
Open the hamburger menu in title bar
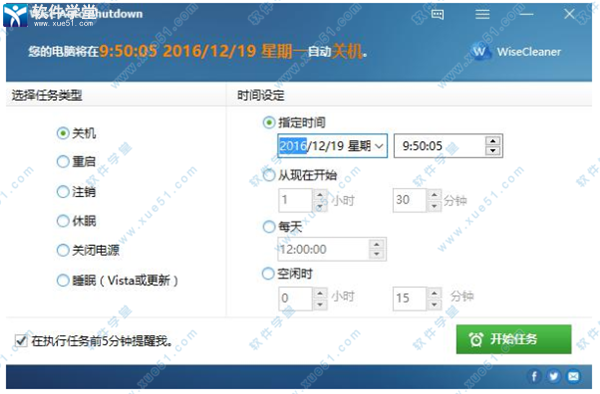click(x=482, y=15)
